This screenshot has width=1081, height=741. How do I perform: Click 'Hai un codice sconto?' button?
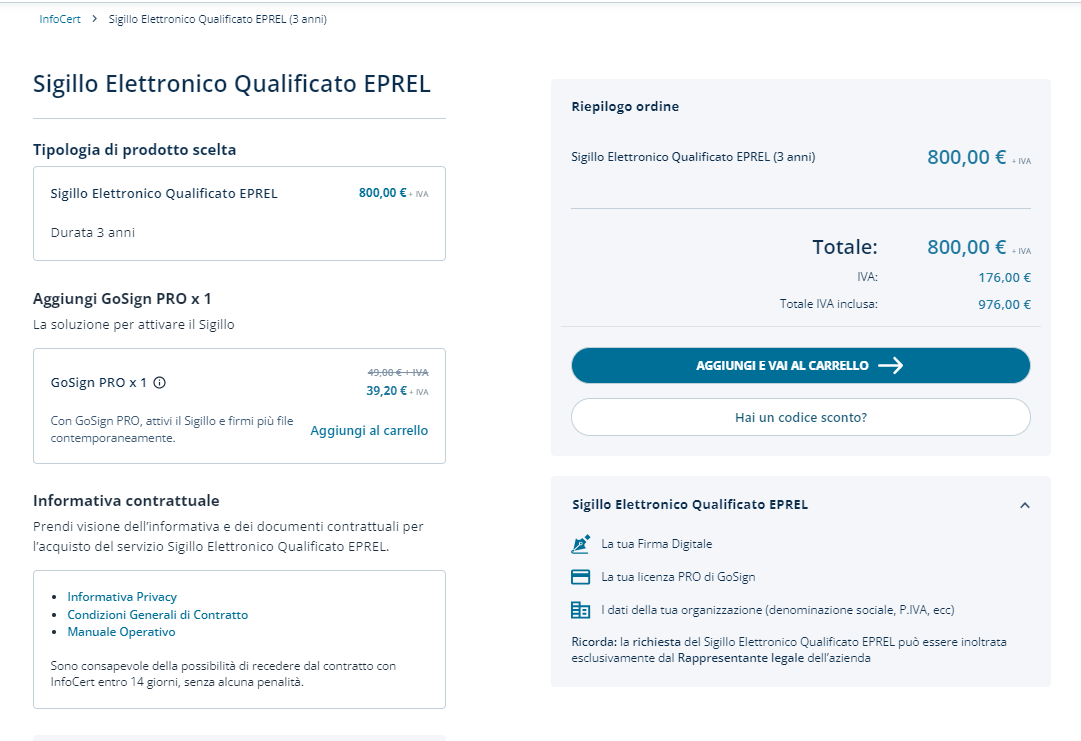[800, 417]
